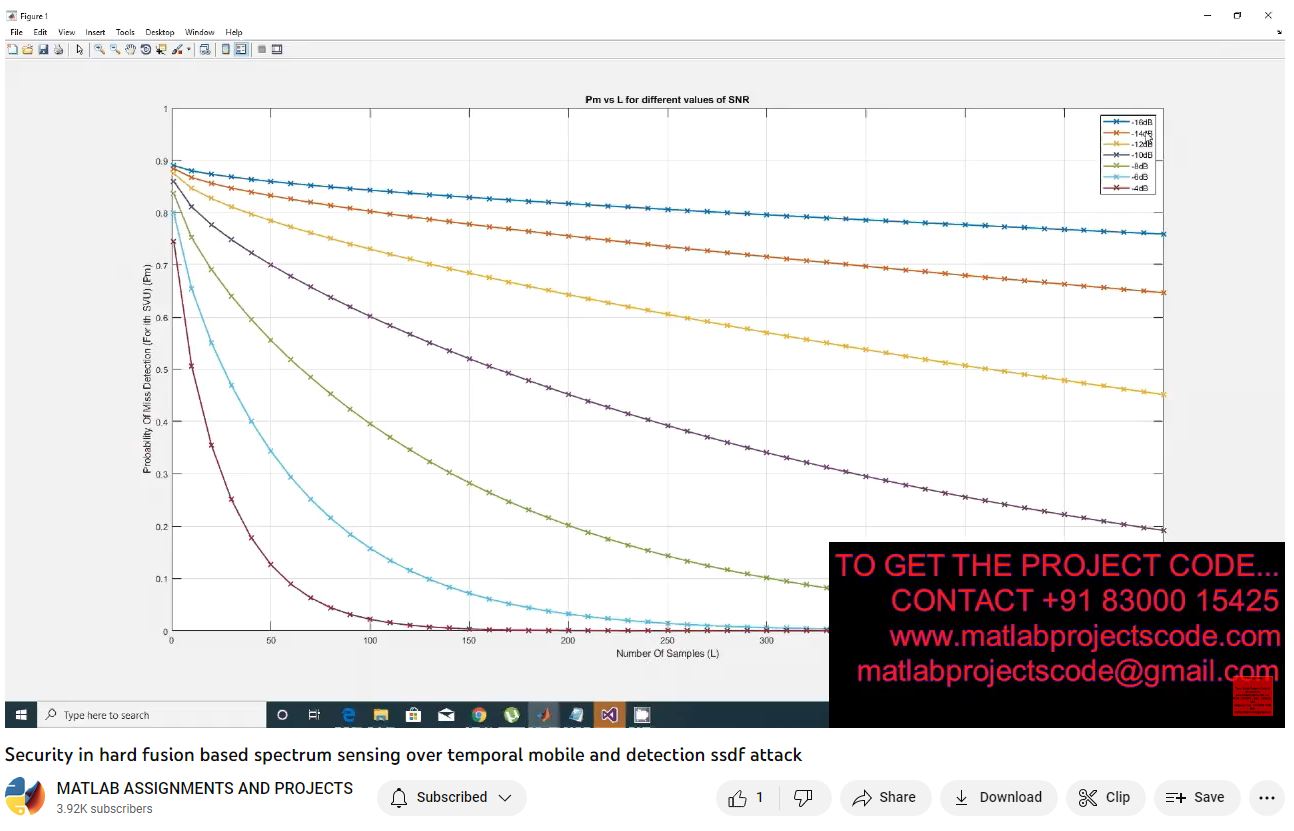Click the New Figure toolbar icon
Screen dimensions: 1294x831
click(12, 49)
